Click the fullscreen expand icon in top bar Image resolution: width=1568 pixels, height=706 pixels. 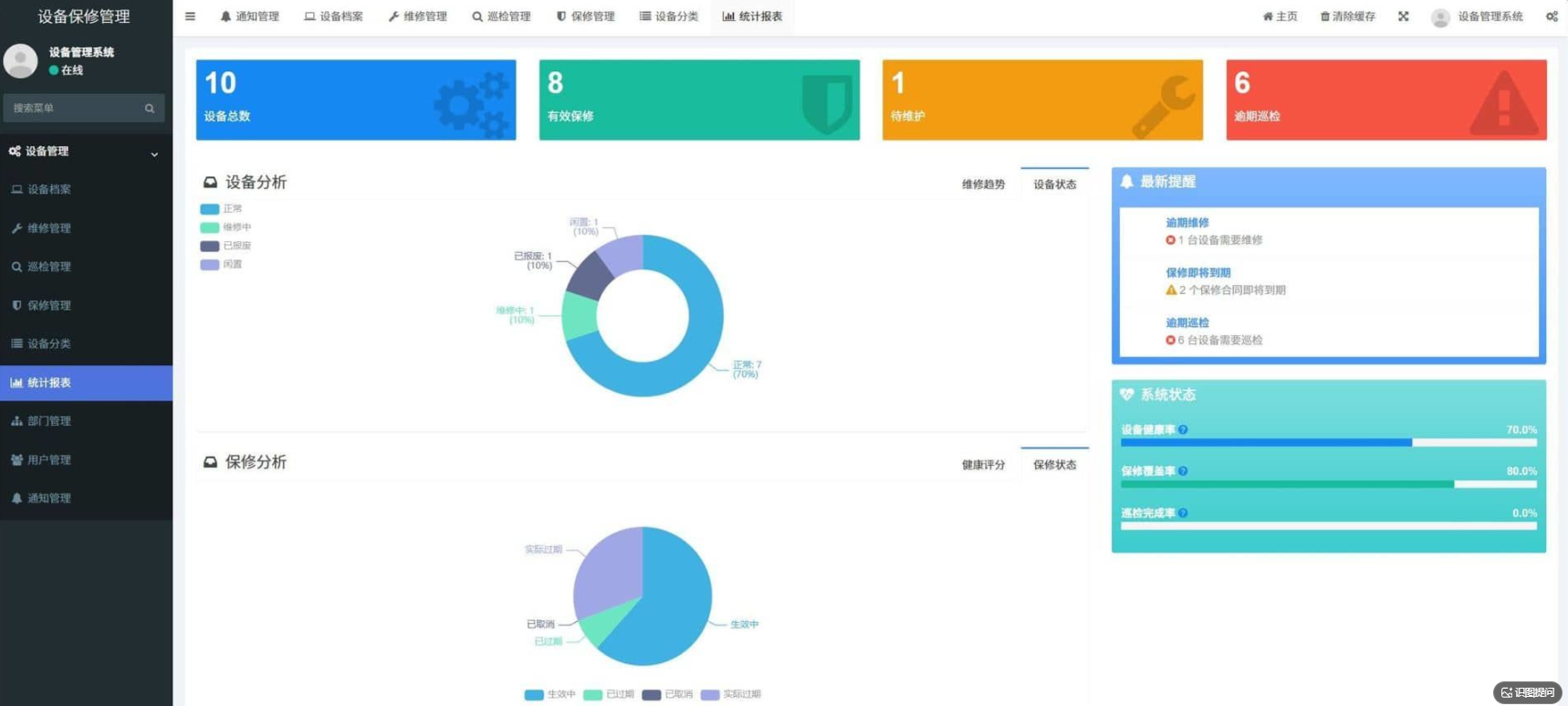1403,16
